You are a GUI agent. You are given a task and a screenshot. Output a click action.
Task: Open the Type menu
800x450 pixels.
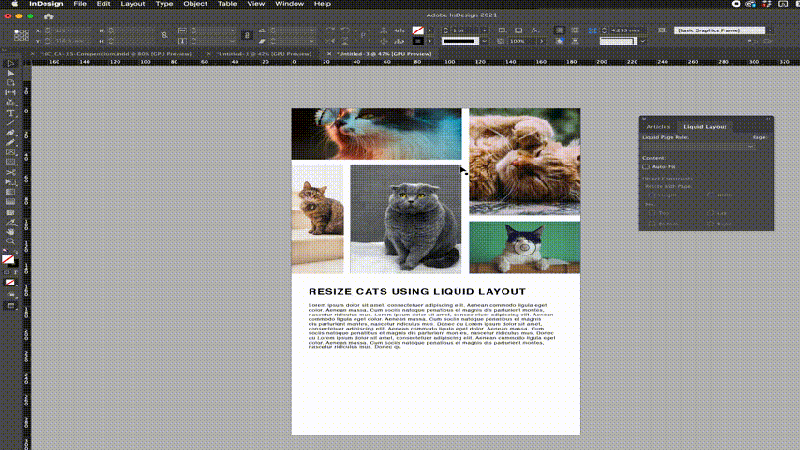[x=164, y=4]
